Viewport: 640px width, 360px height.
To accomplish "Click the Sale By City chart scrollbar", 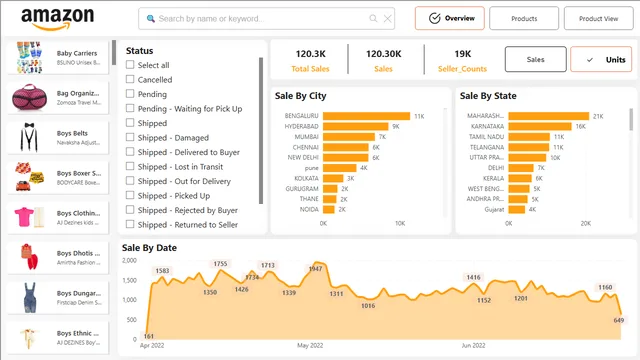I will click(x=444, y=163).
